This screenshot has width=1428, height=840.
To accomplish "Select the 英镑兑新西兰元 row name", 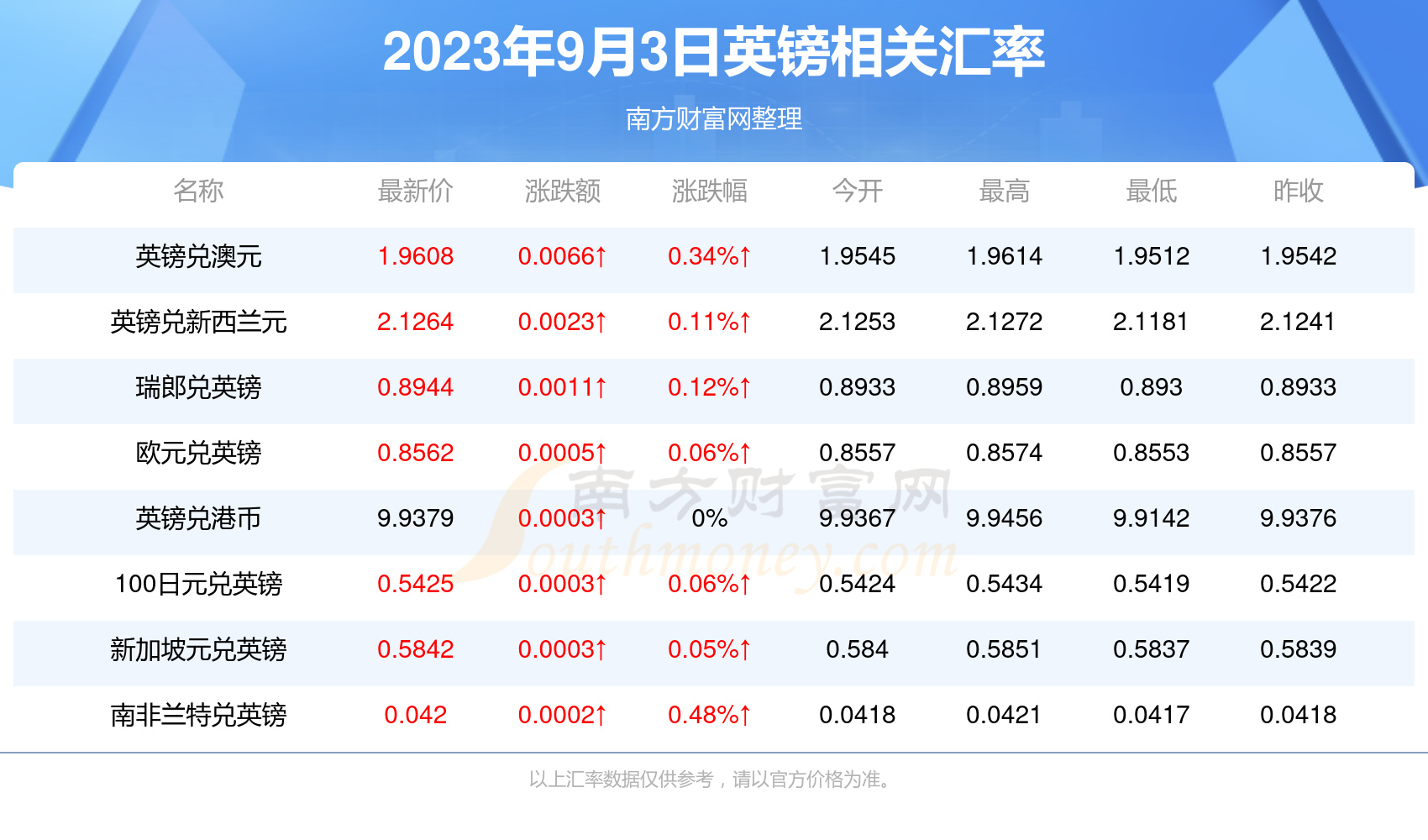I will click(198, 322).
